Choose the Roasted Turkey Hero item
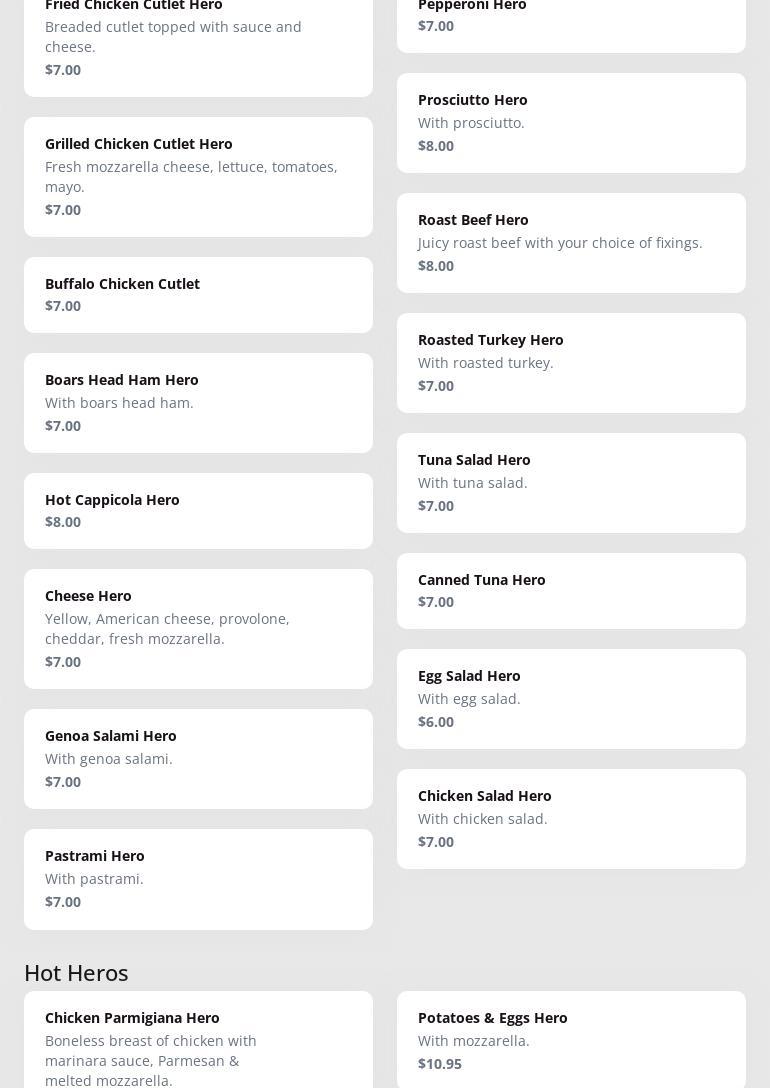Viewport: 770px width, 1088px height. pyautogui.click(x=571, y=363)
